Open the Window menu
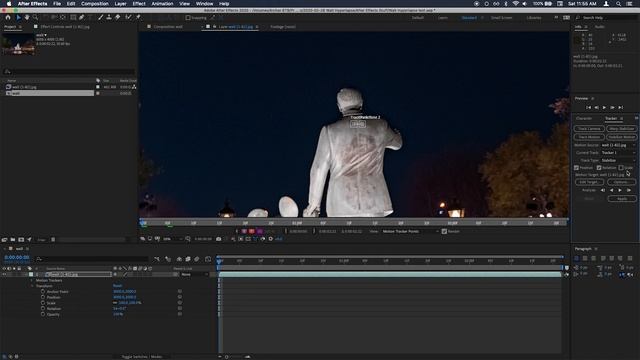Screen dimensions: 640x360 click(x=204, y=4)
